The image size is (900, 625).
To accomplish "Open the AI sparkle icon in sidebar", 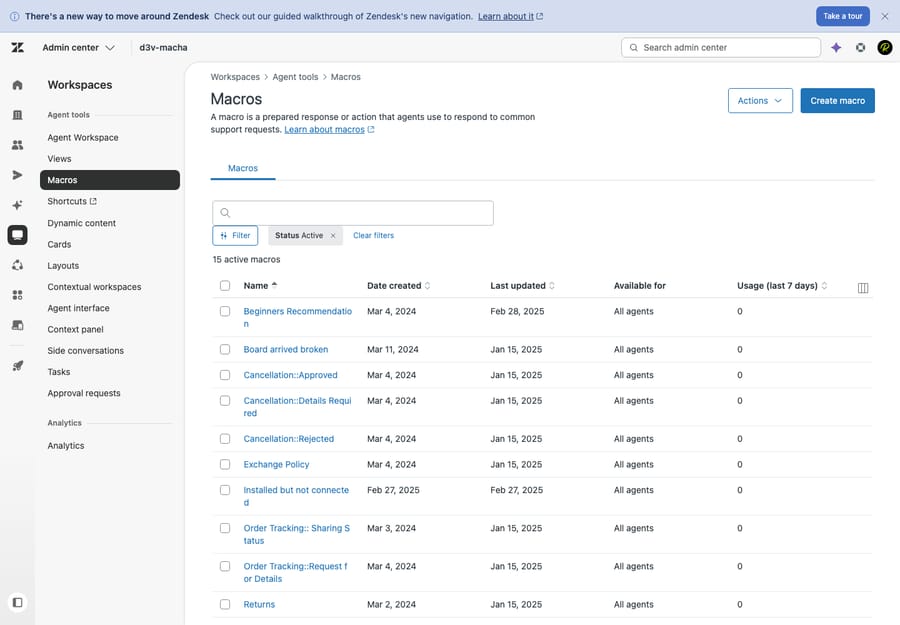I will point(18,205).
